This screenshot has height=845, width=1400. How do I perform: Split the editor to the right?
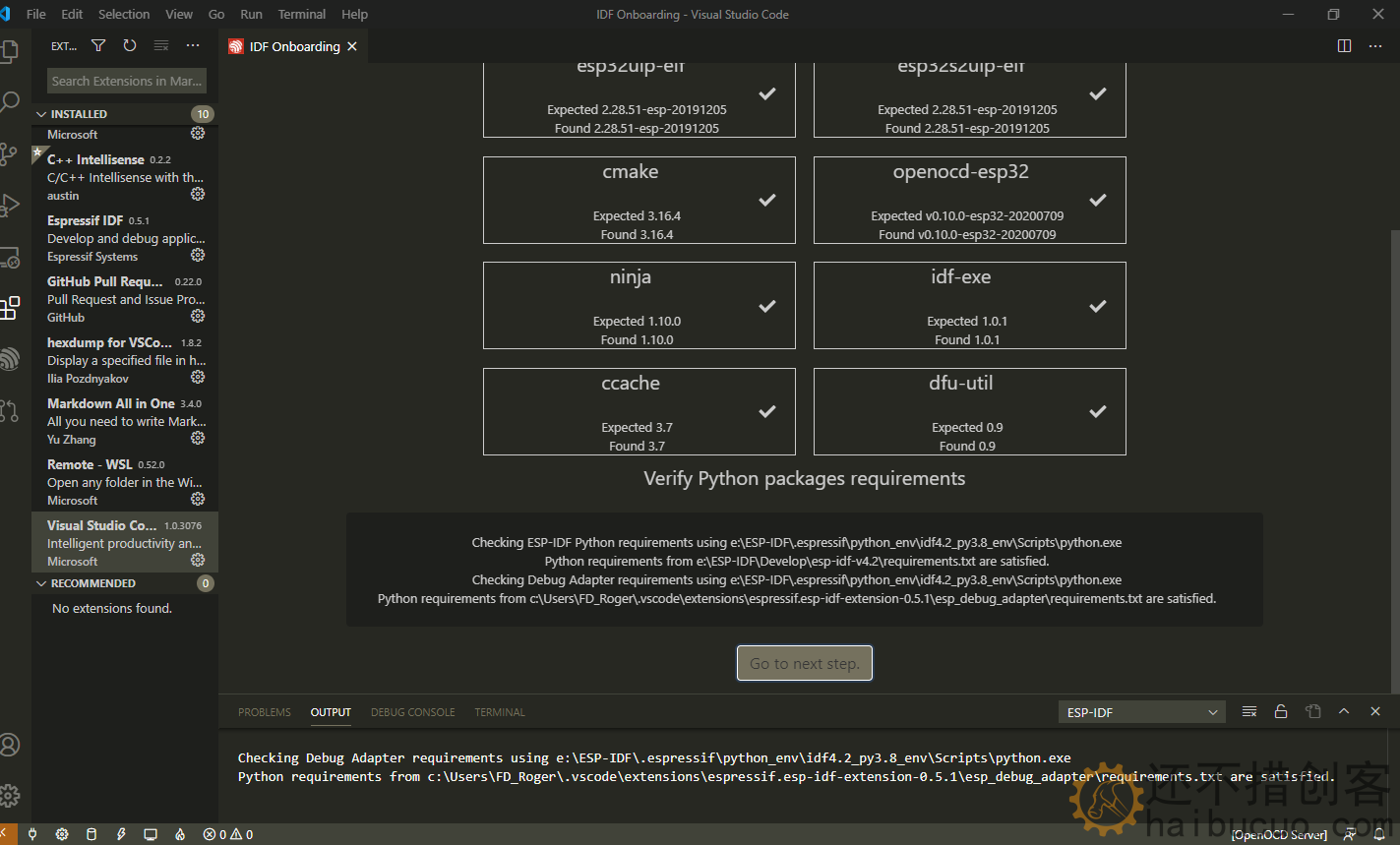tap(1345, 46)
